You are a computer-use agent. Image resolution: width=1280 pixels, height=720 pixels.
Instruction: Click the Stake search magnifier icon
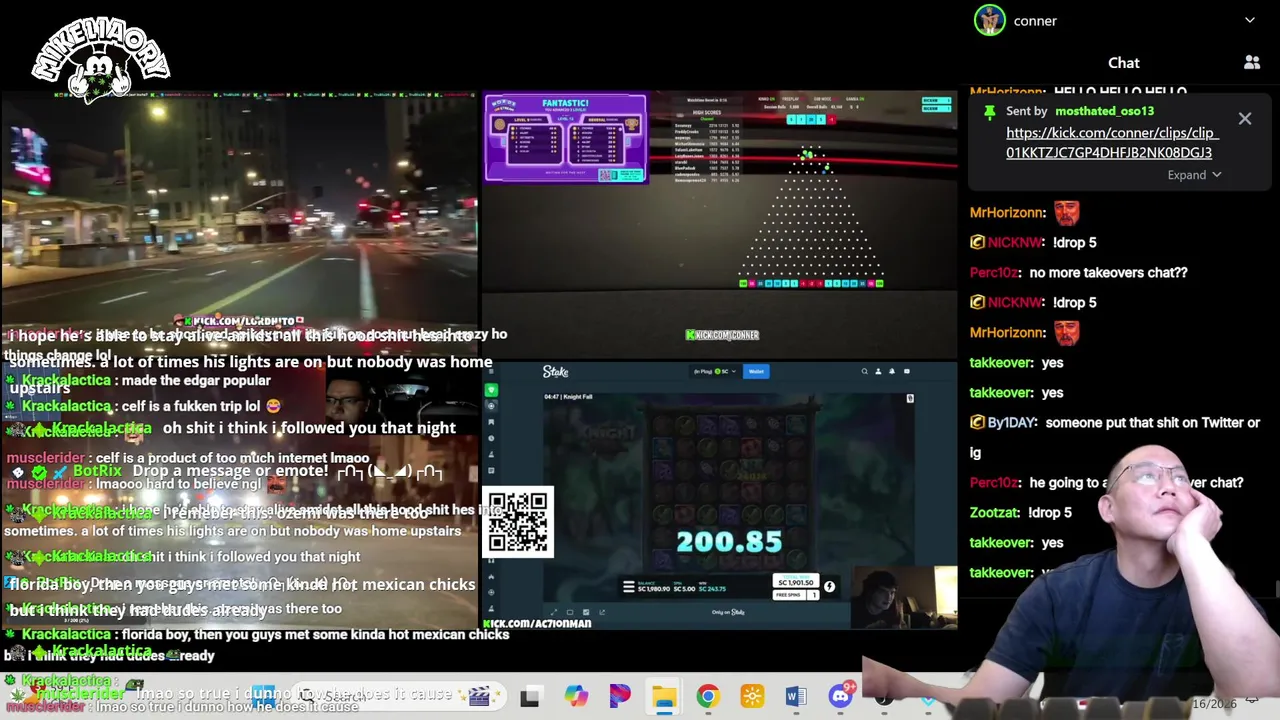click(865, 372)
